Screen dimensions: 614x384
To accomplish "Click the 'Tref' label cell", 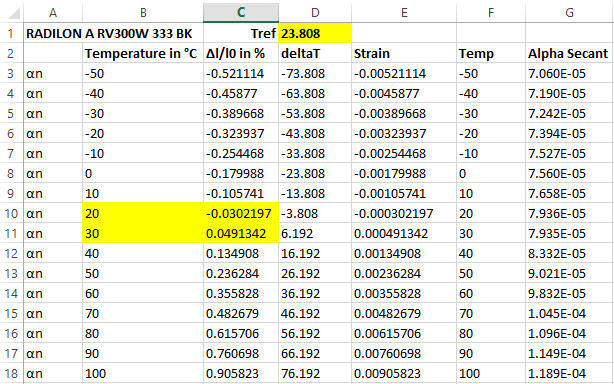I will pyautogui.click(x=241, y=33).
